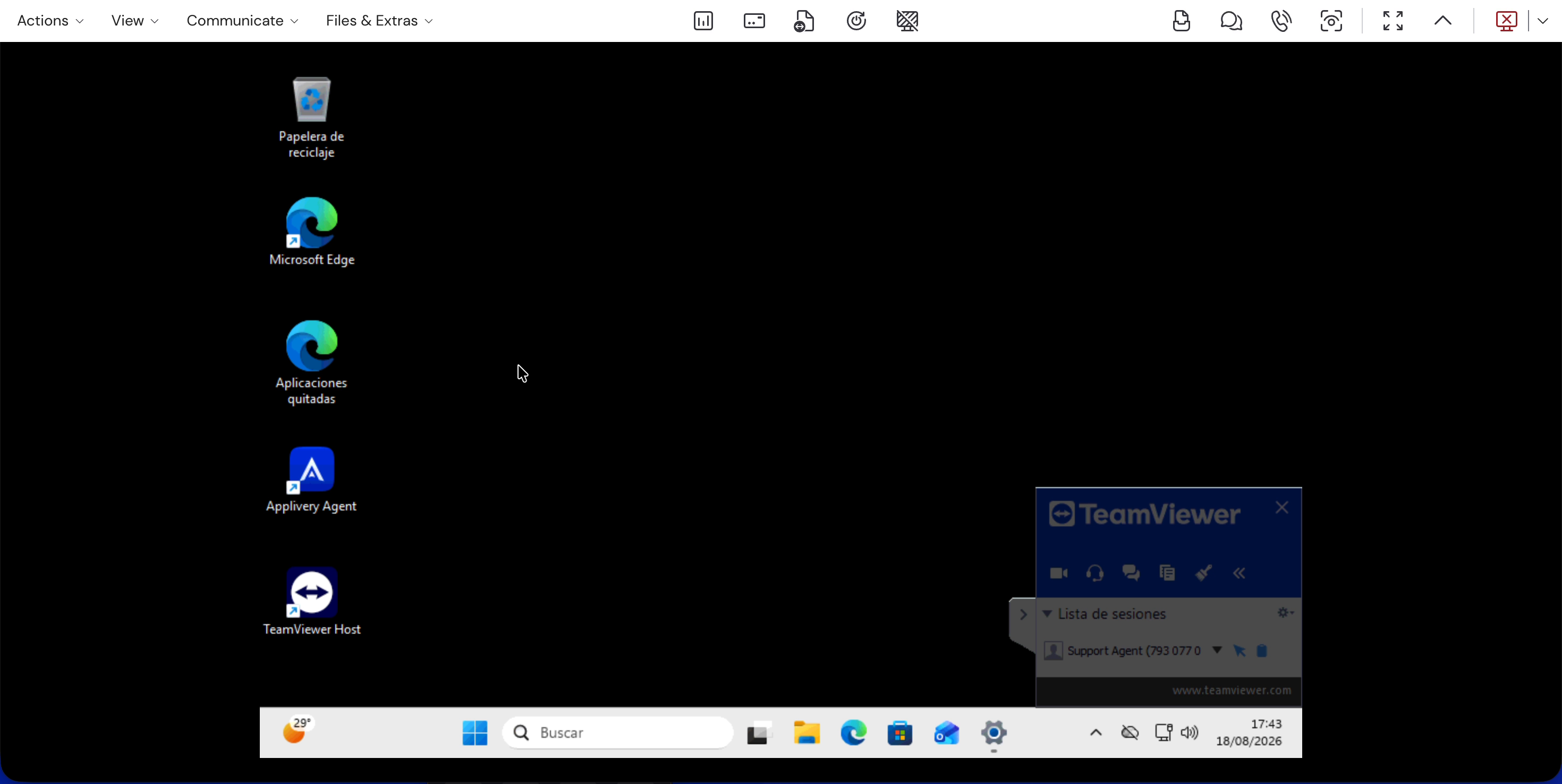The height and width of the screenshot is (784, 1562).
Task: Open the file box inbox icon
Action: pyautogui.click(x=1181, y=21)
